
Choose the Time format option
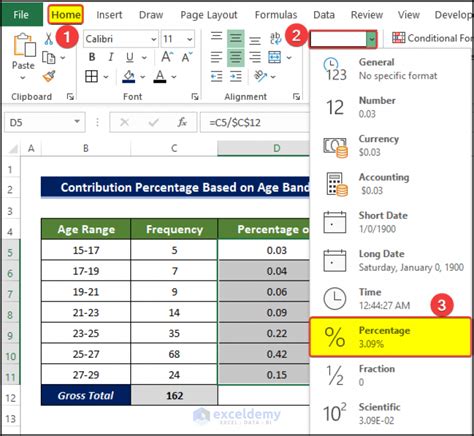point(390,299)
